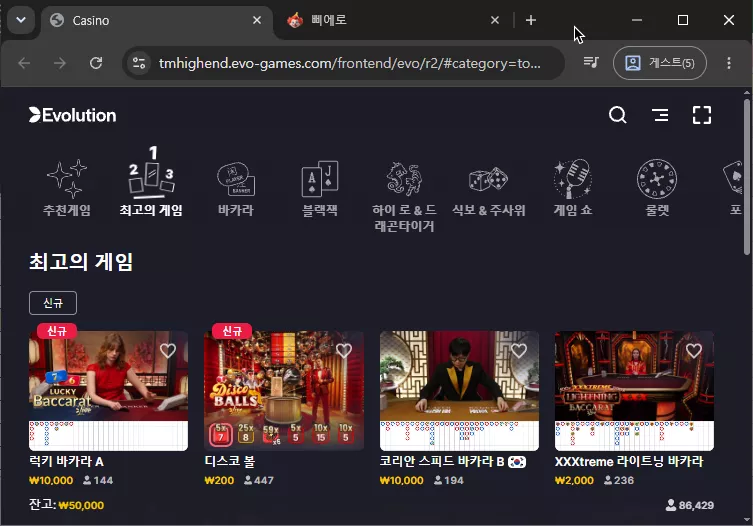Screen dimensions: 753x526
Task: Go forward in browser history
Action: [x=60, y=63]
